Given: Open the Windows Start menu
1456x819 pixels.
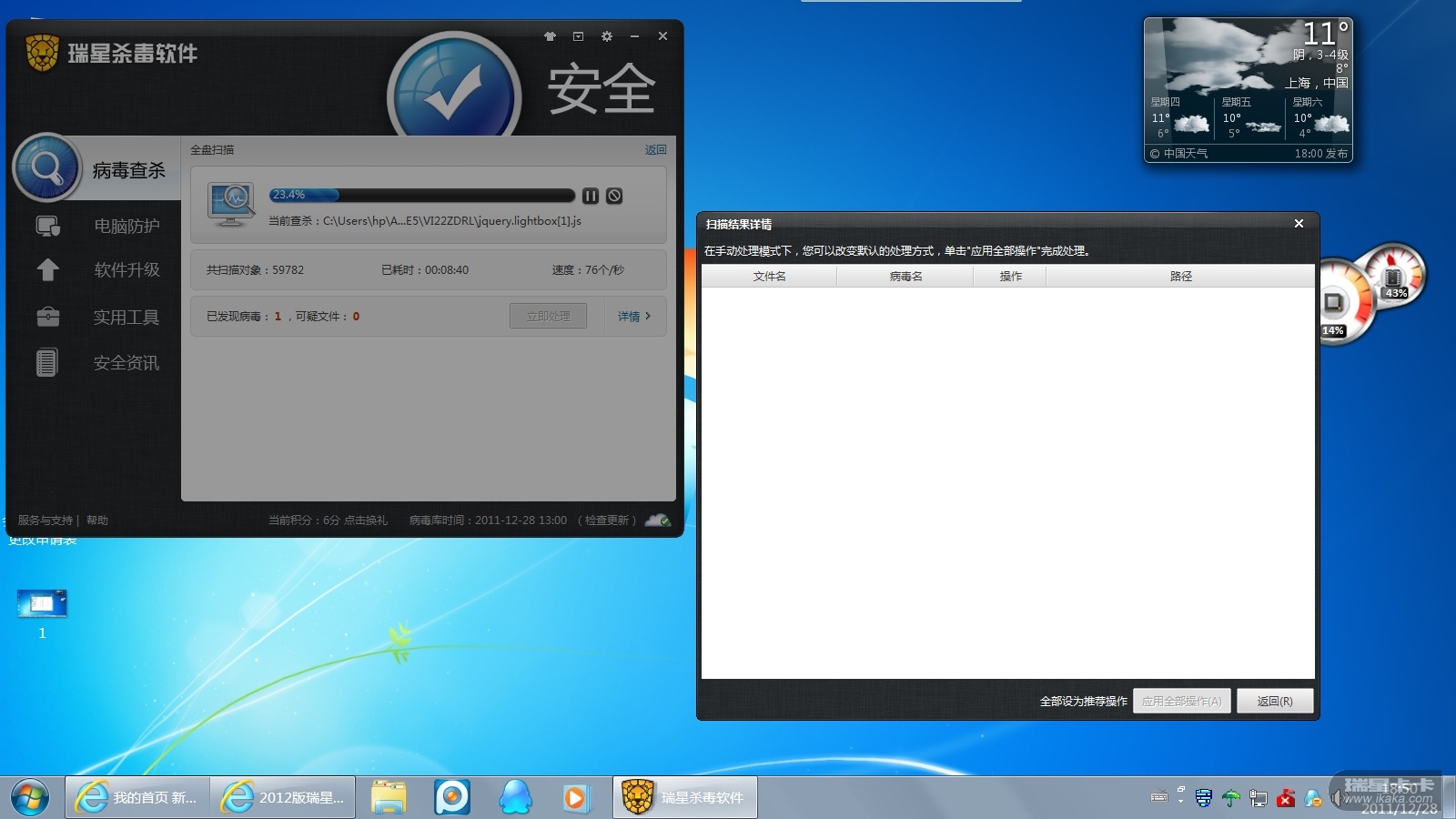Looking at the screenshot, I should (x=30, y=798).
